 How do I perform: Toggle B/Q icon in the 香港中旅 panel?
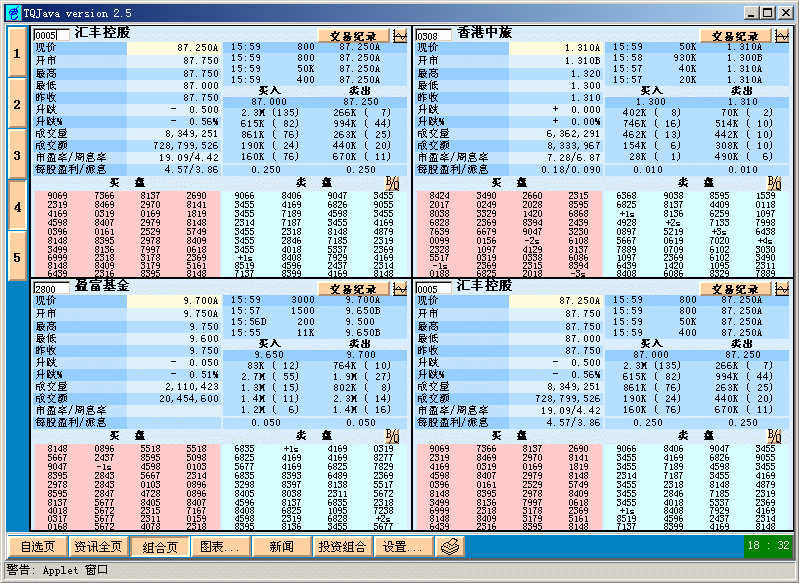tap(774, 182)
